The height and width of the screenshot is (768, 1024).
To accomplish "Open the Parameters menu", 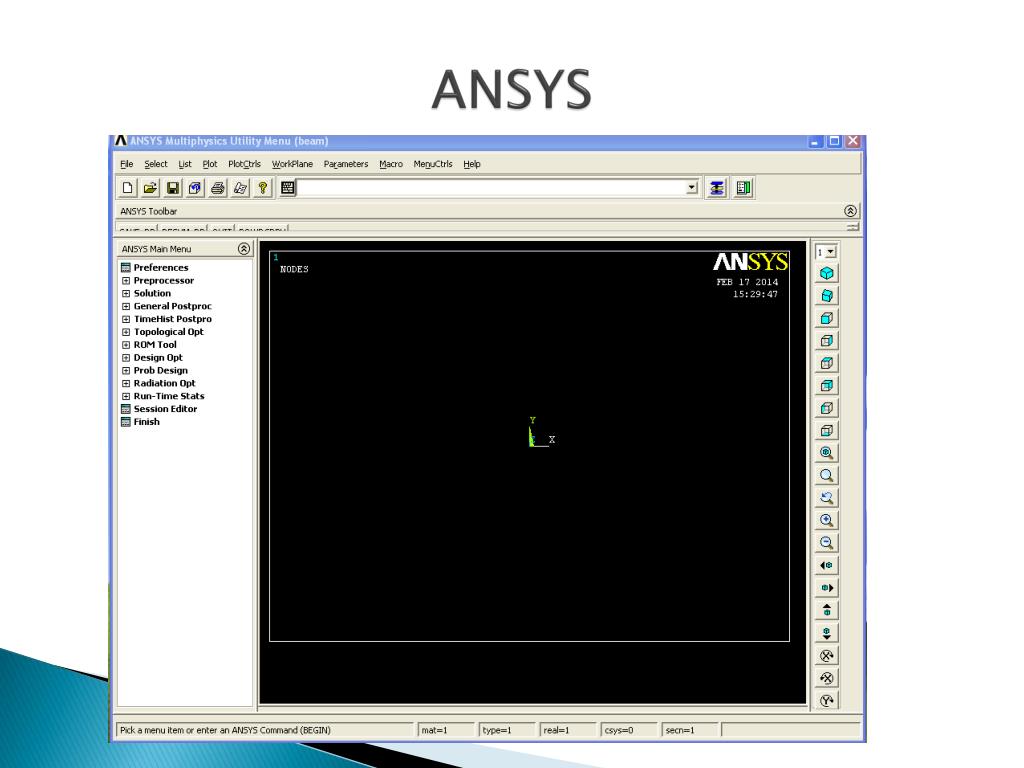I will click(345, 164).
